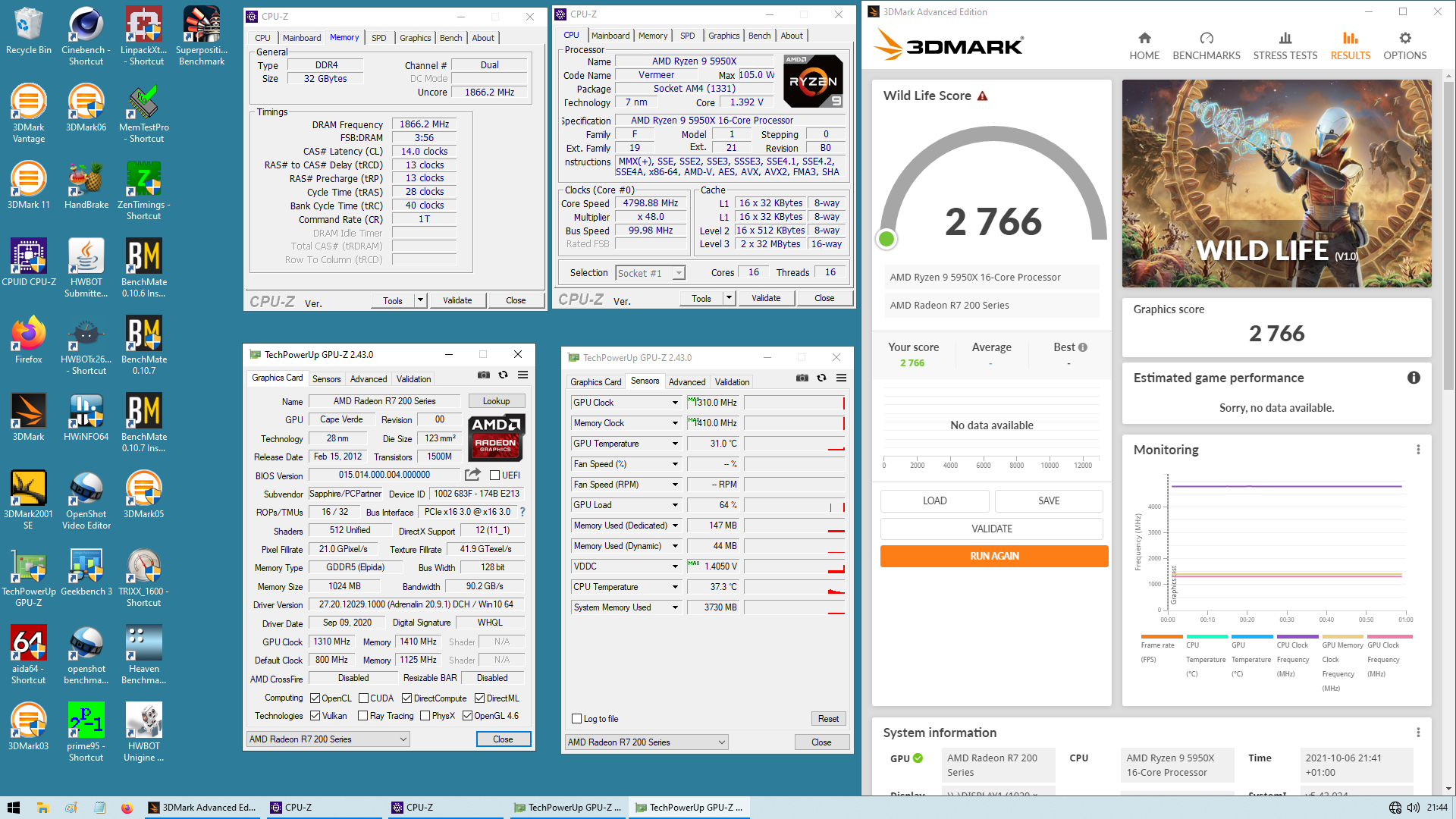The height and width of the screenshot is (819, 1456).
Task: Click Lookup button in GPU-Z
Action: point(496,401)
